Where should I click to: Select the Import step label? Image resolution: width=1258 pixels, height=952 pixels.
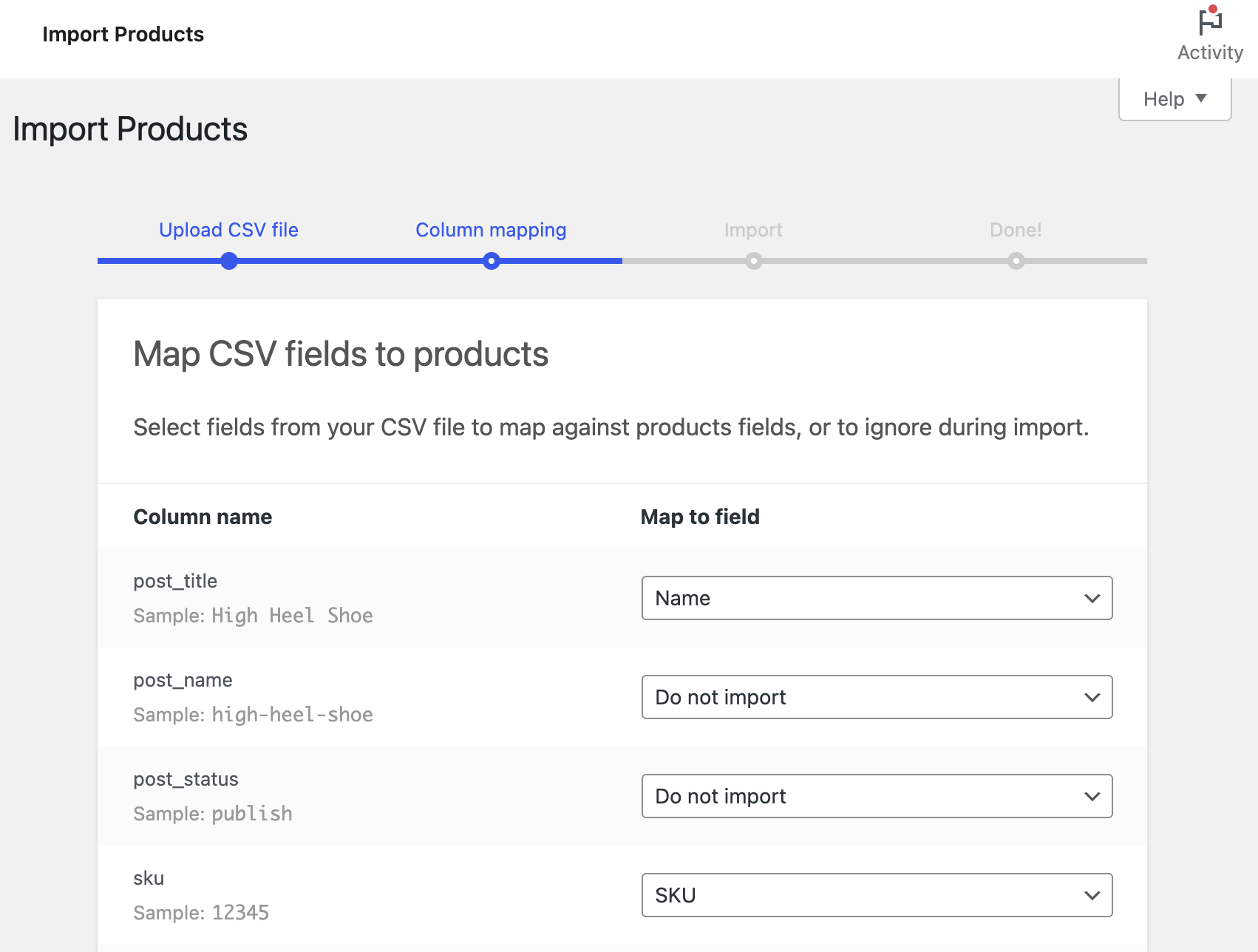[x=753, y=230]
